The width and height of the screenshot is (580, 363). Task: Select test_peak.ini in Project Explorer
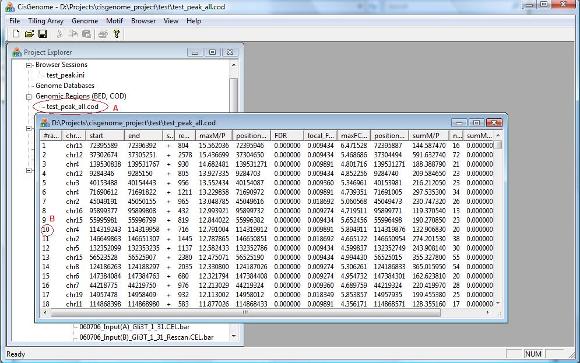click(65, 75)
